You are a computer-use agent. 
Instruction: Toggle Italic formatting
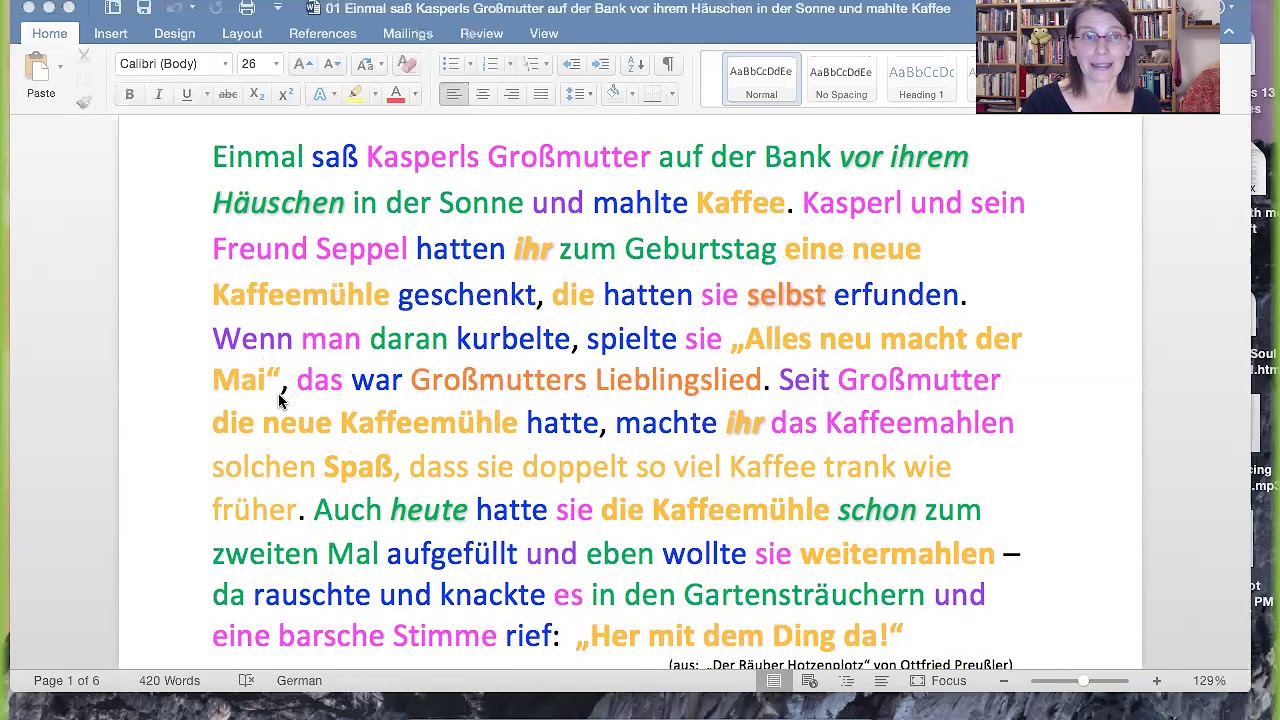tap(158, 94)
